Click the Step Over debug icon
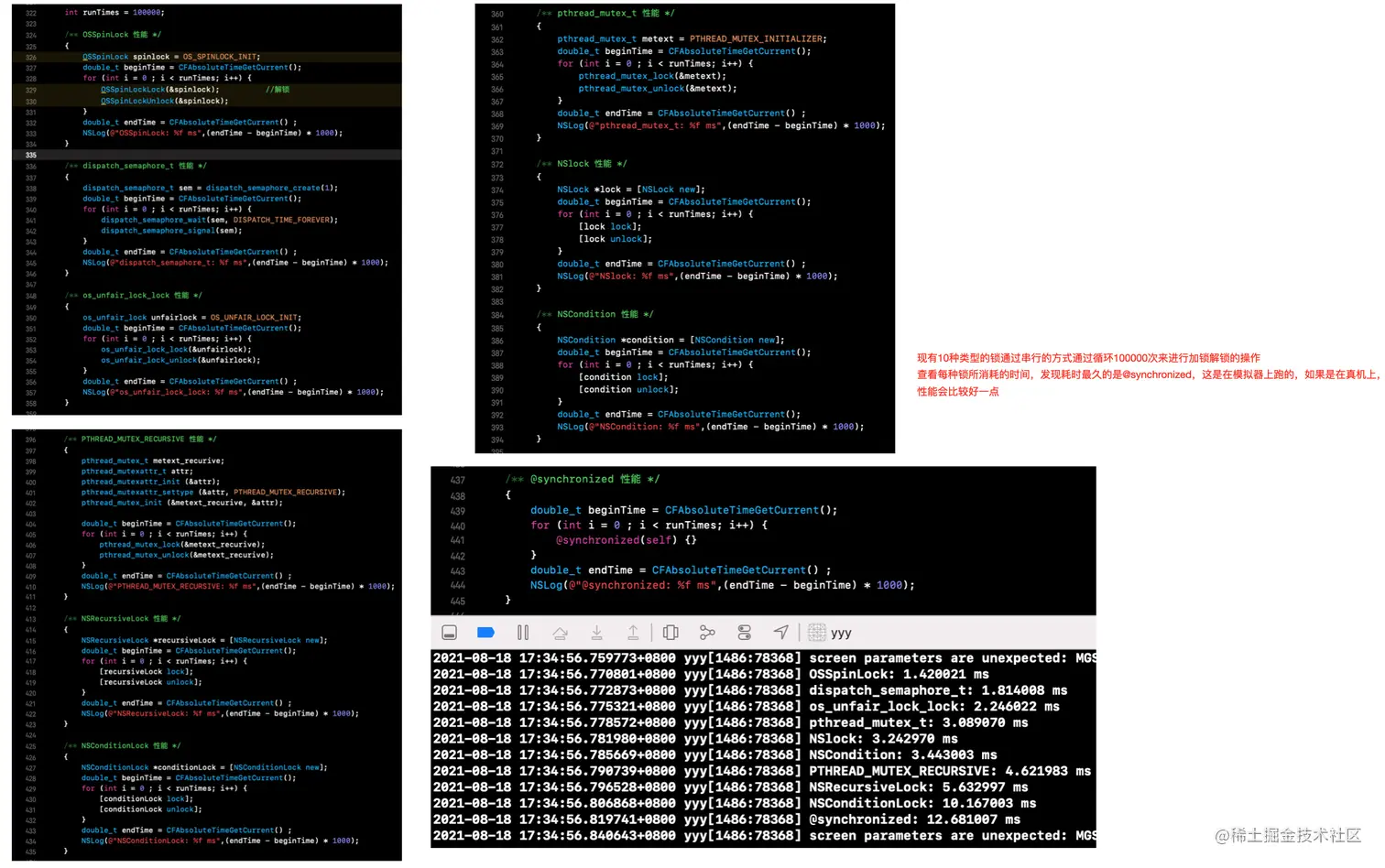The image size is (1385, 868). coord(560,633)
